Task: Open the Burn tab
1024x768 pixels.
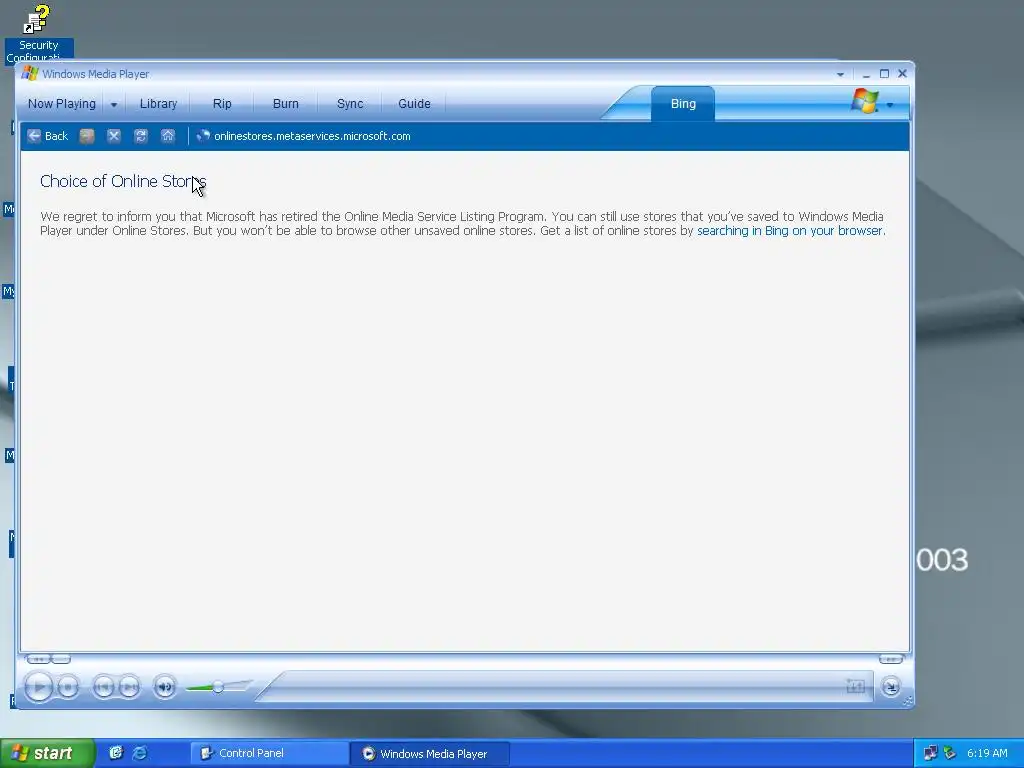Action: pos(285,104)
